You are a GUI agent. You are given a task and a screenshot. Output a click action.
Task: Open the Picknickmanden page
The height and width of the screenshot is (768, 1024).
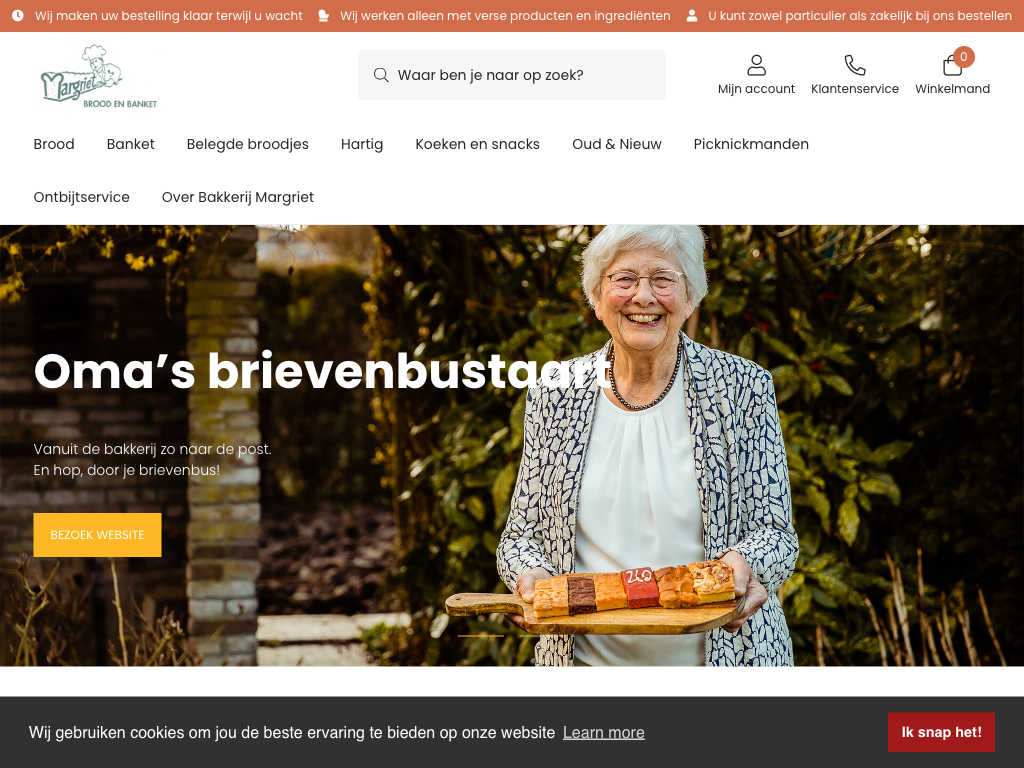(x=751, y=144)
